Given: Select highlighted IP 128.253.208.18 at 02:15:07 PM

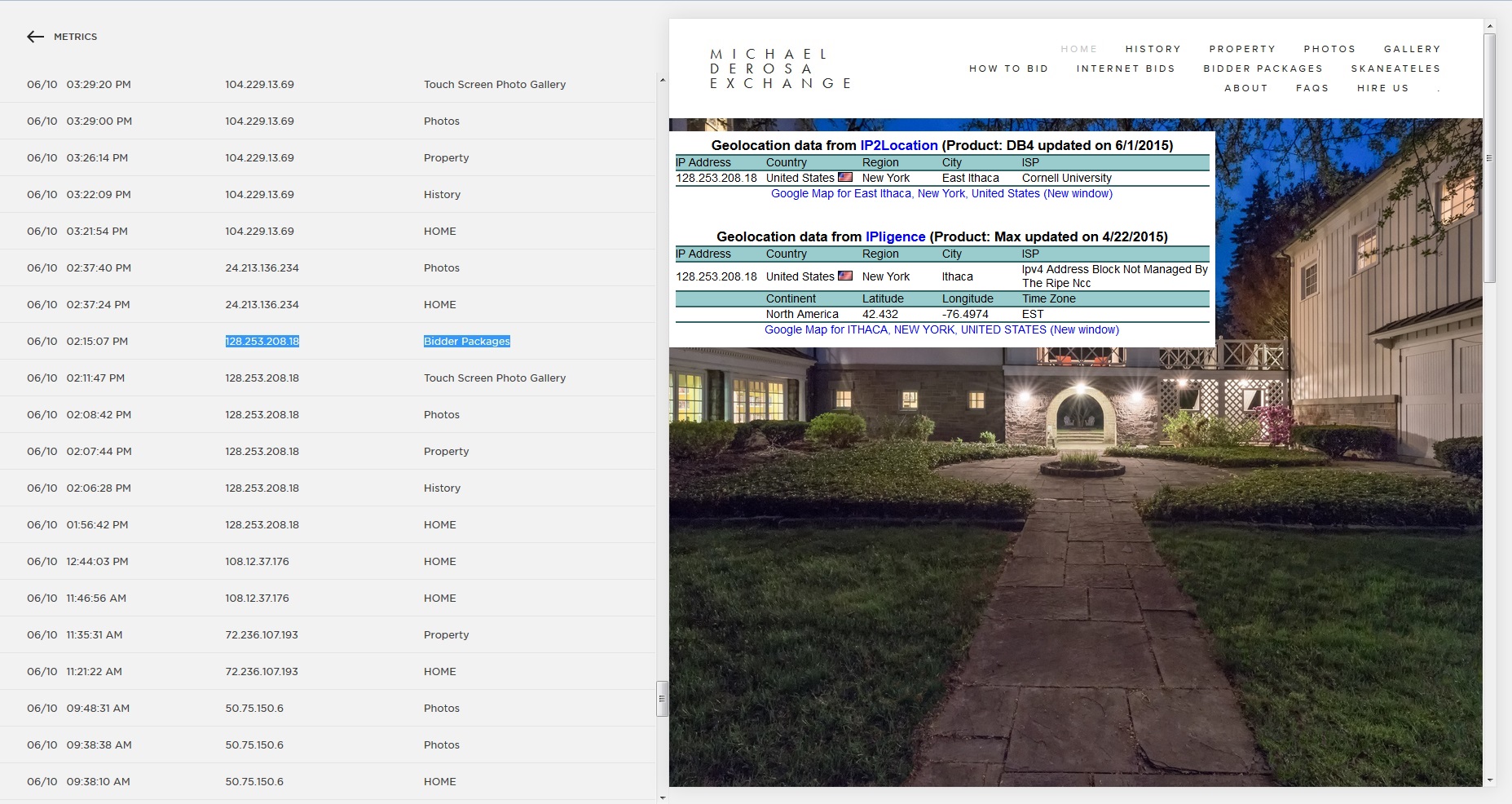Looking at the screenshot, I should (262, 341).
